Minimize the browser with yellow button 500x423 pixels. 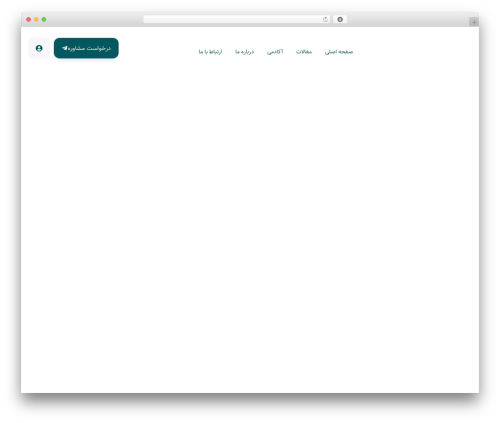point(36,19)
